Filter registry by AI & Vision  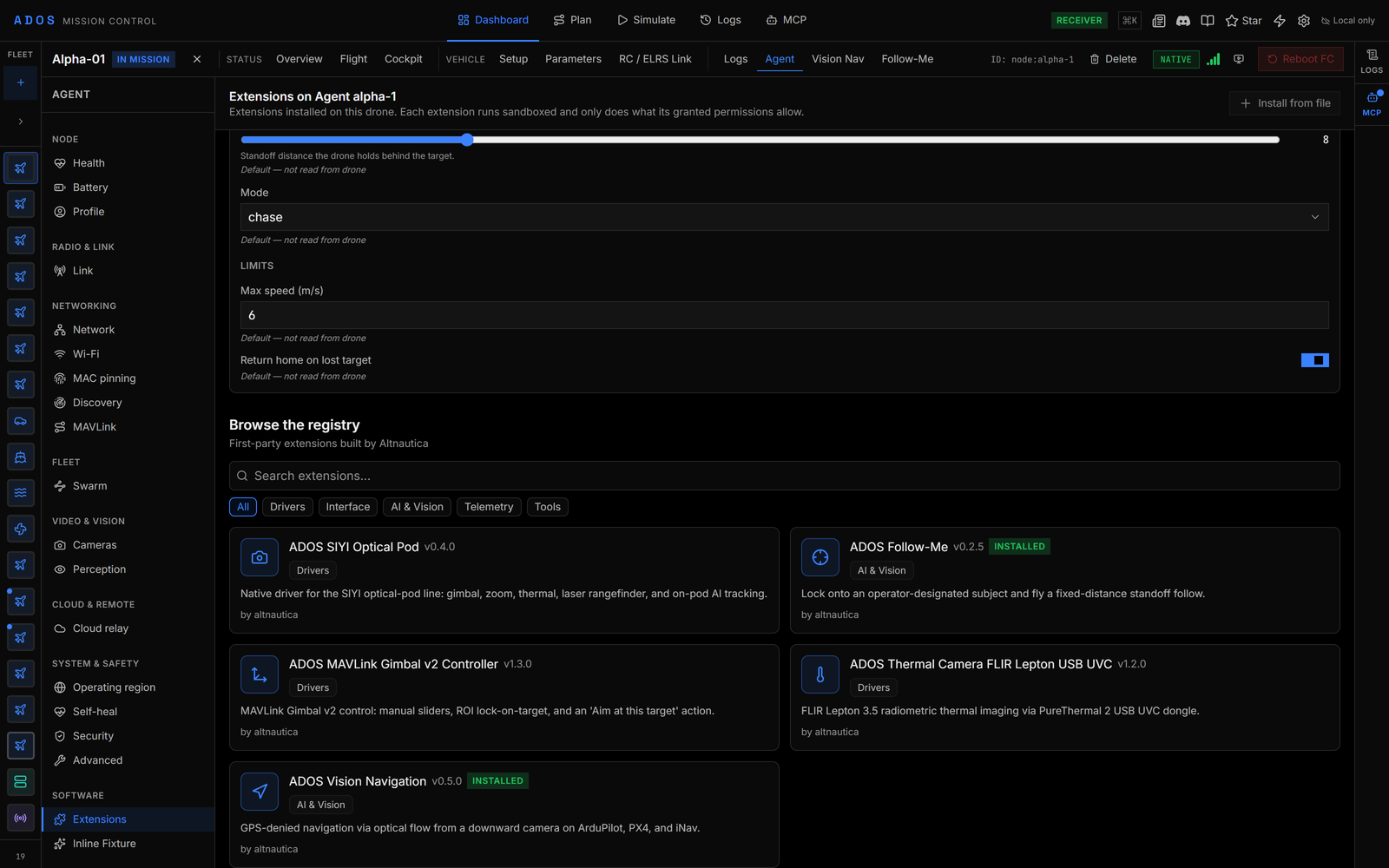pyautogui.click(x=417, y=507)
